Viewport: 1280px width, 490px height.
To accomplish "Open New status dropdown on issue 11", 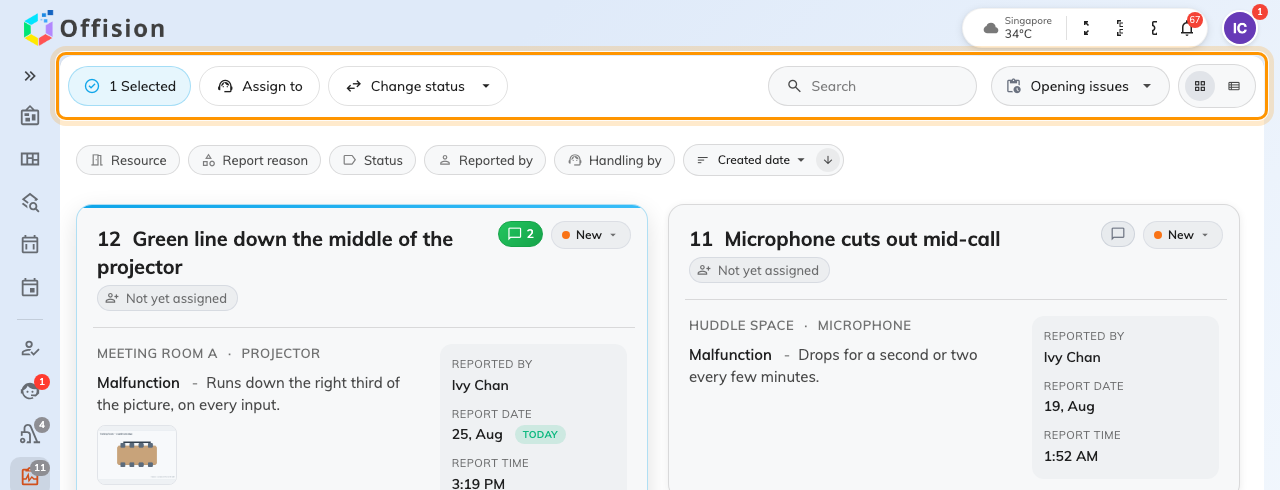I will coord(1183,235).
